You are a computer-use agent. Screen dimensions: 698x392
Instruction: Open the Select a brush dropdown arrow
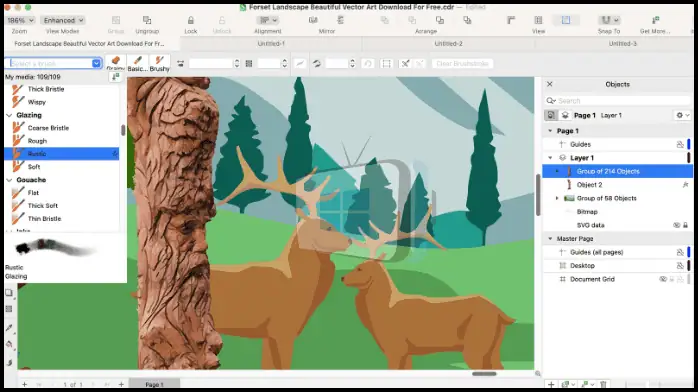click(x=96, y=63)
